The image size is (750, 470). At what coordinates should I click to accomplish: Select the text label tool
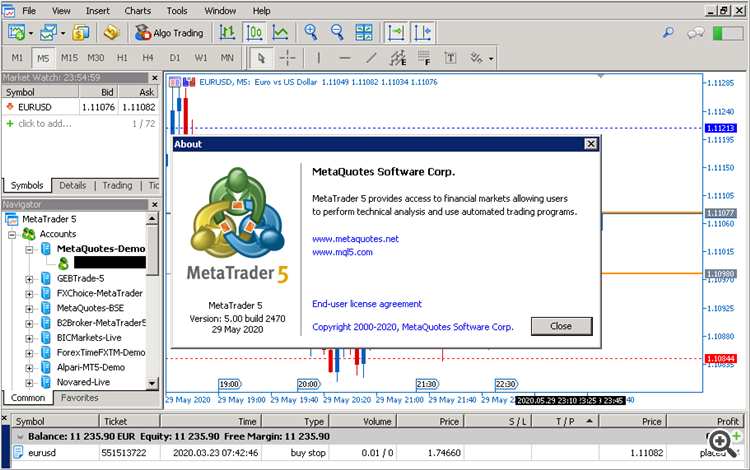[450, 58]
